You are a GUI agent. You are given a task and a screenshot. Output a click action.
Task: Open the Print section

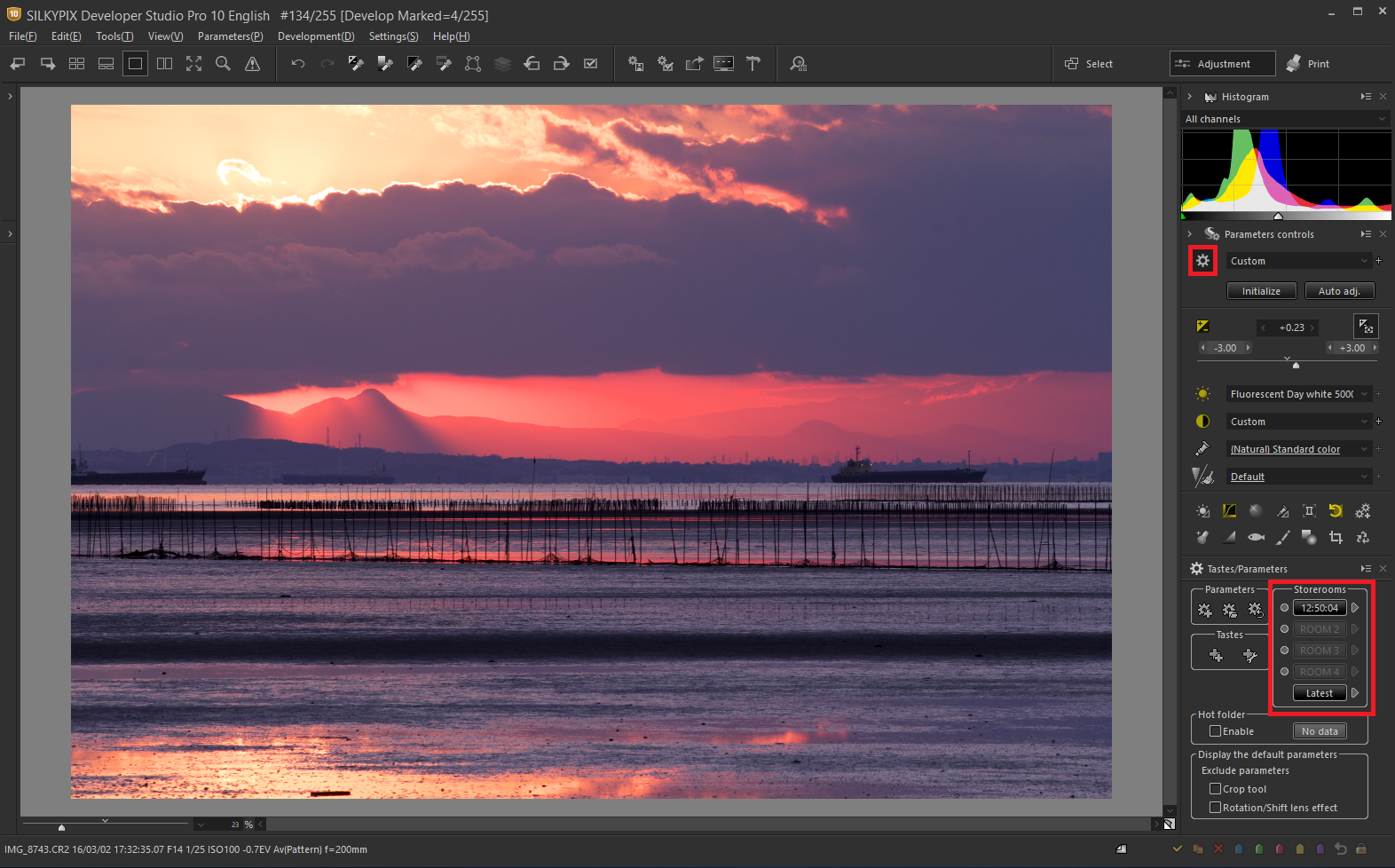point(1308,64)
